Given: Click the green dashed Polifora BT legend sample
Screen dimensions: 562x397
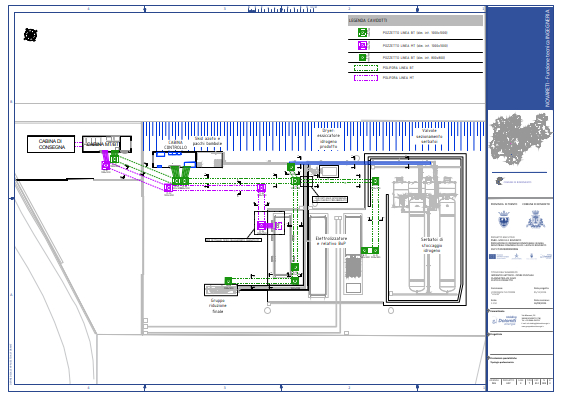Looking at the screenshot, I should coord(366,68).
